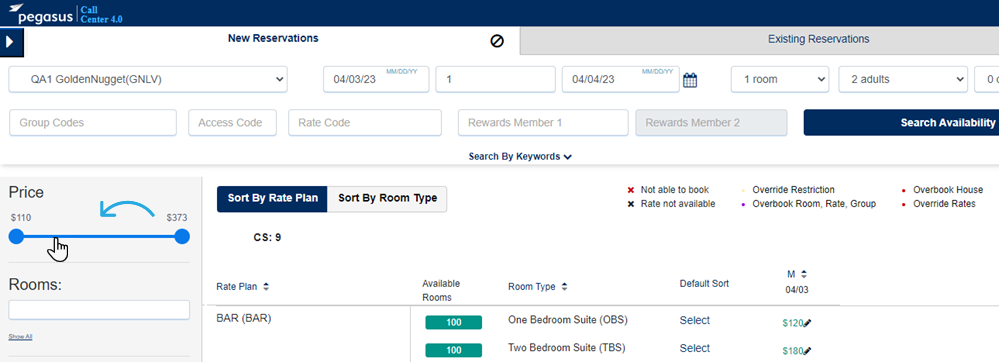Click 100 available rooms badge for TBS
The width and height of the screenshot is (999, 362).
point(454,351)
